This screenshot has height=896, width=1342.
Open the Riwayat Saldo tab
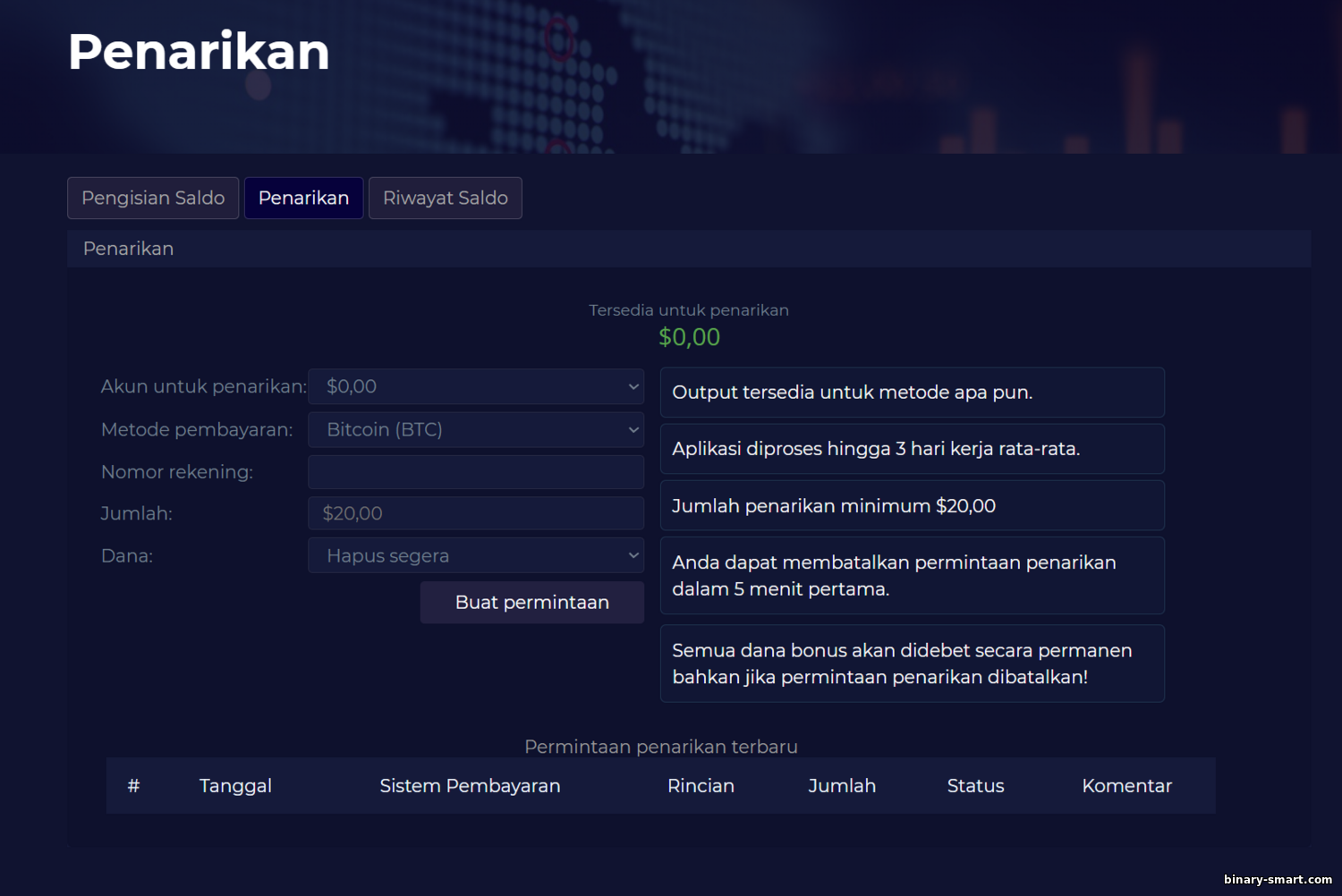tap(446, 198)
